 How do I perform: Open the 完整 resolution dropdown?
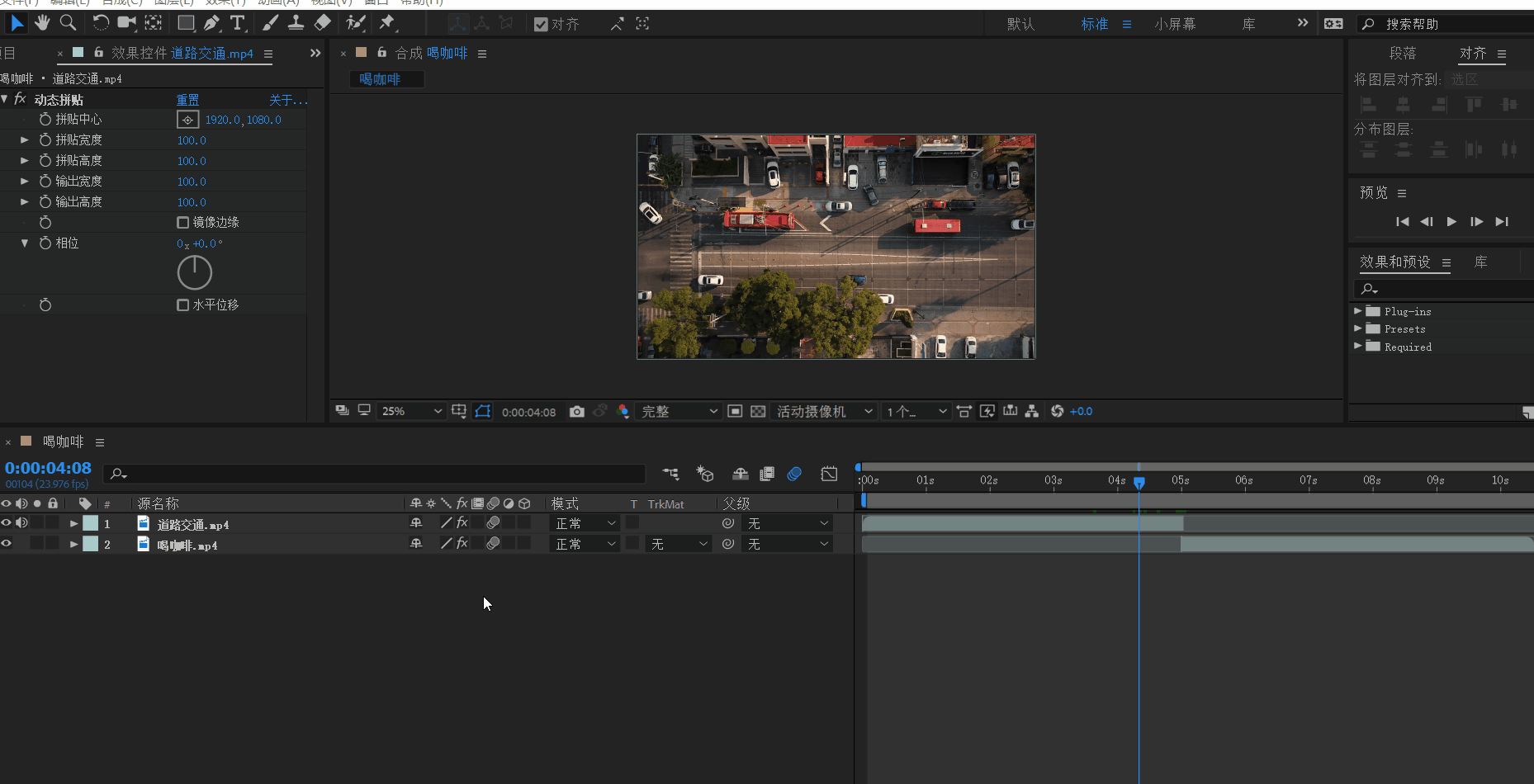[x=679, y=411]
